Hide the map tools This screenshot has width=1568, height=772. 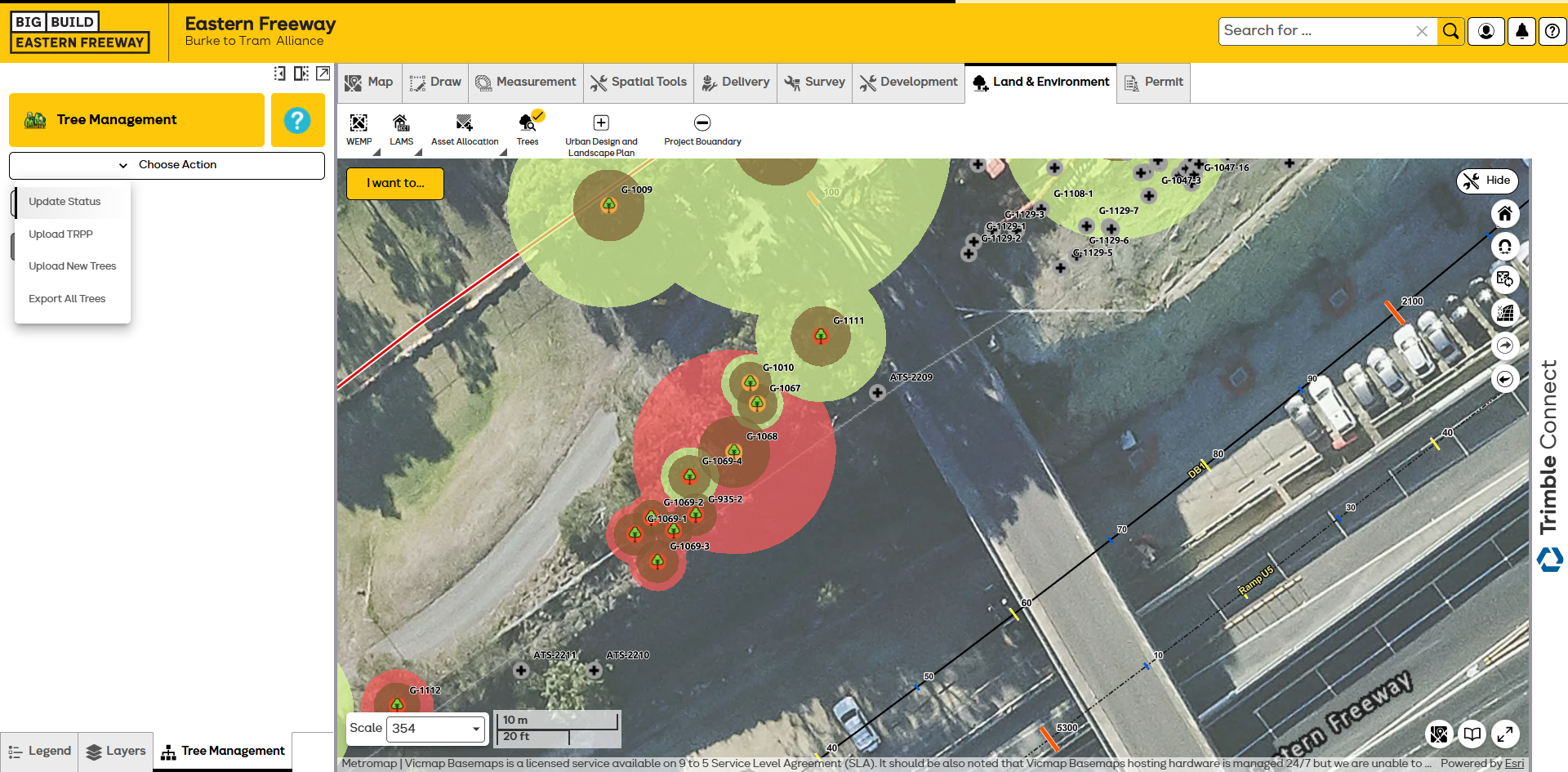point(1486,181)
